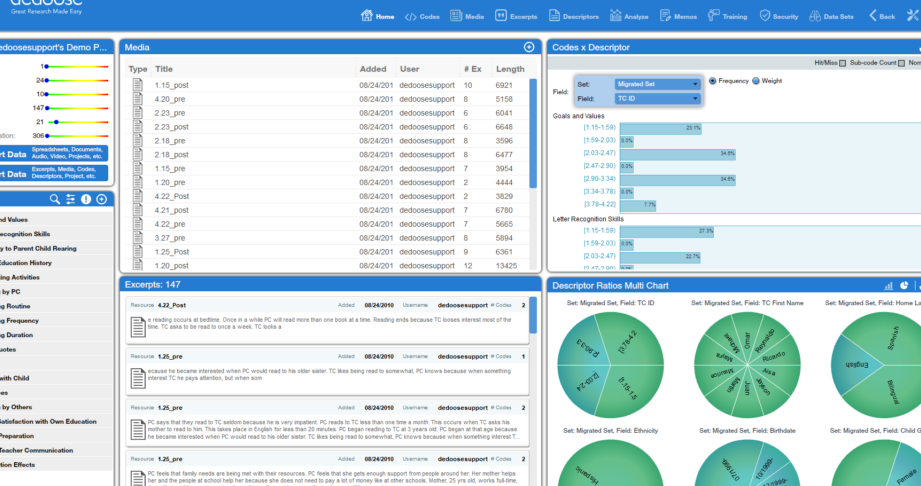Switch descriptor ratios to pie chart icon
The width and height of the screenshot is (921, 486).
click(904, 286)
